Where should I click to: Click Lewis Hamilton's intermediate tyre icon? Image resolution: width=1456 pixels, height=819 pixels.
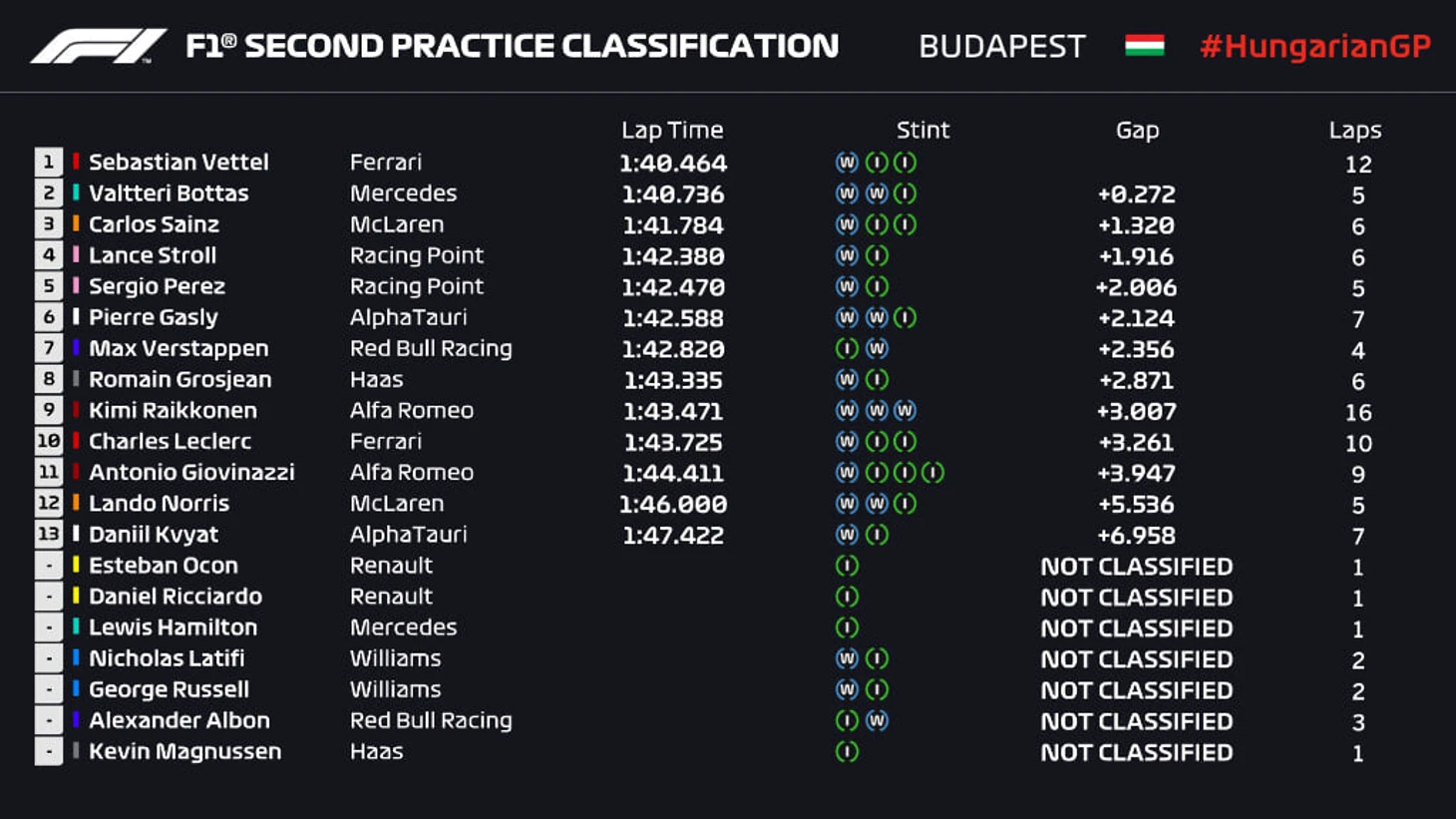(x=847, y=627)
